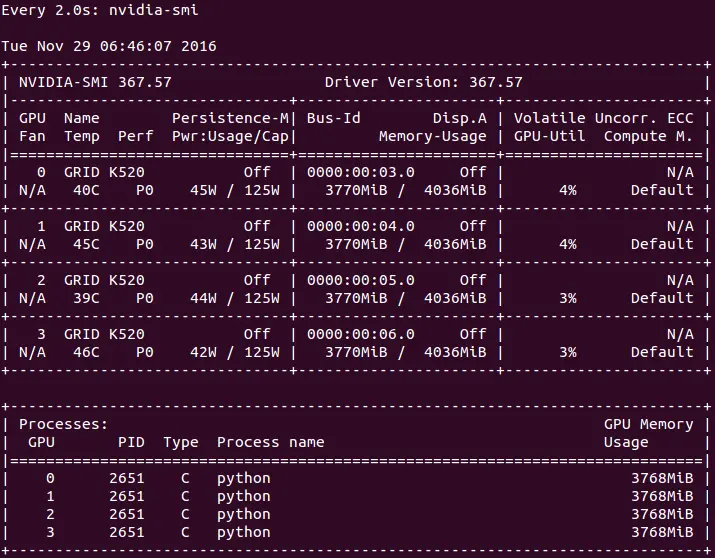The width and height of the screenshot is (715, 558).
Task: Click the 'Every 2.0s: nvidia-smi' watch header
Action: [x=100, y=10]
